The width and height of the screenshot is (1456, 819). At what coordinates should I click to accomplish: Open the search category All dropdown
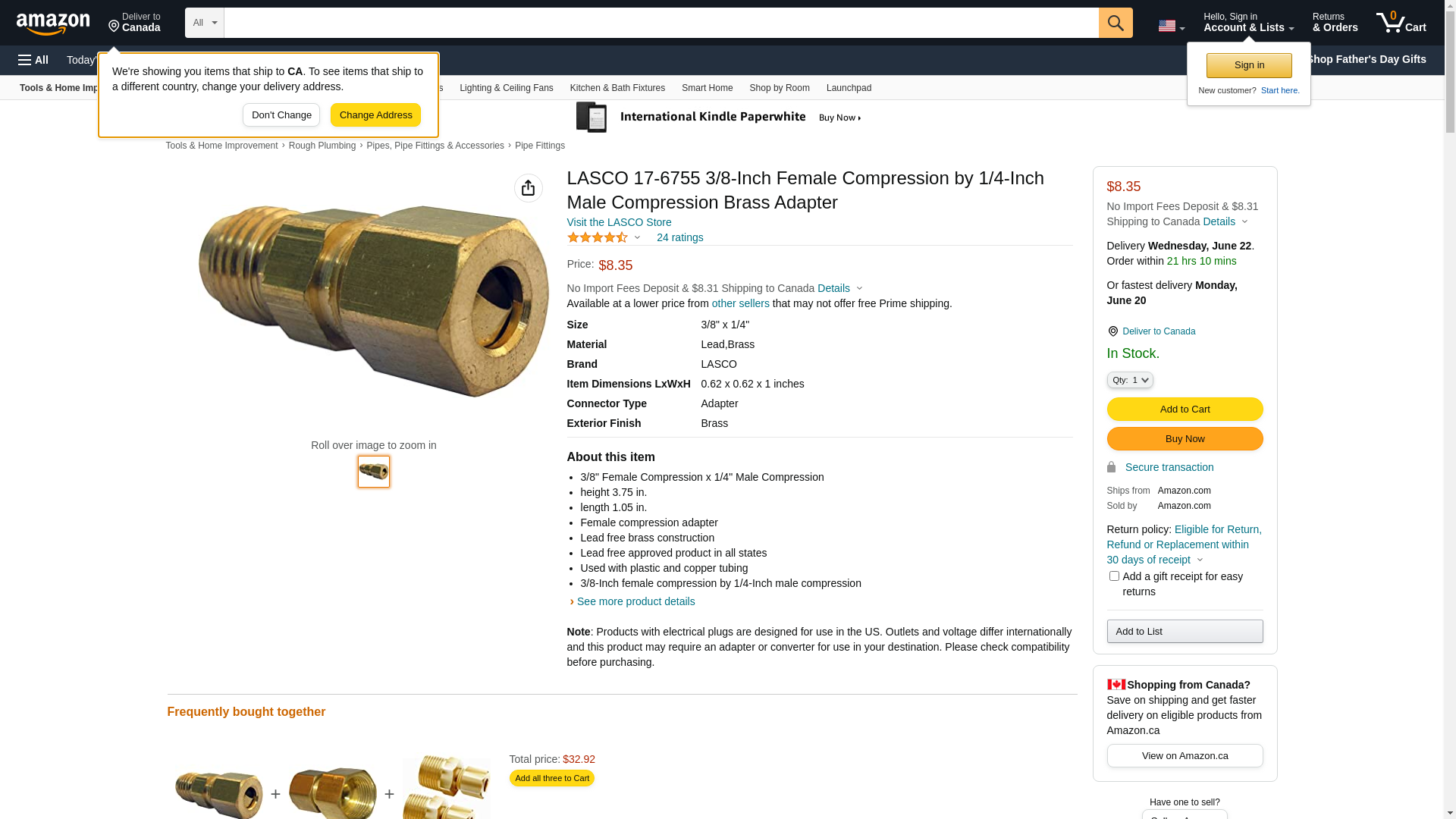tap(205, 23)
